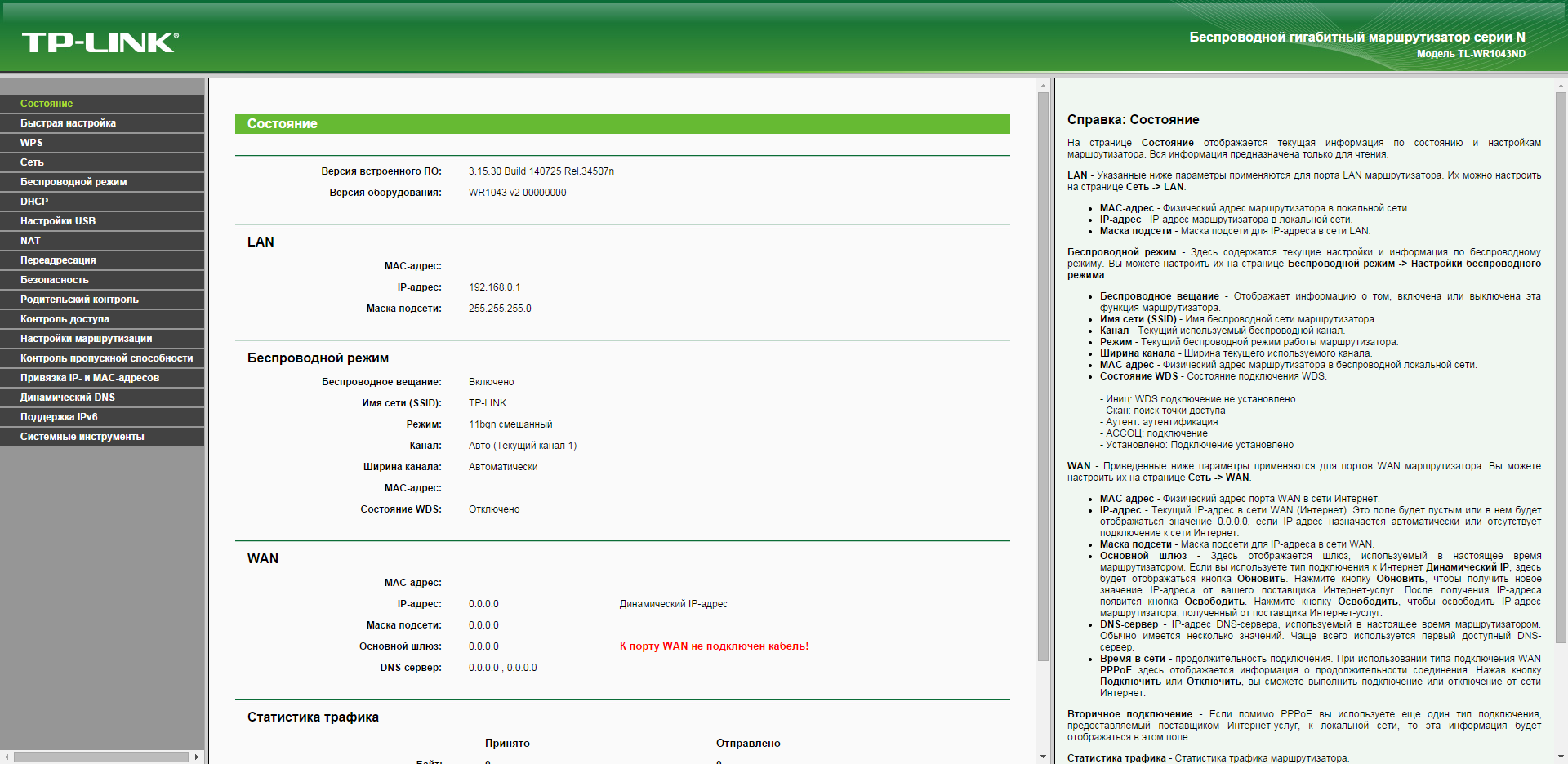This screenshot has height=764, width=1568.
Task: Click sidebar horizontal scrollbar right arrow
Action: 197,757
